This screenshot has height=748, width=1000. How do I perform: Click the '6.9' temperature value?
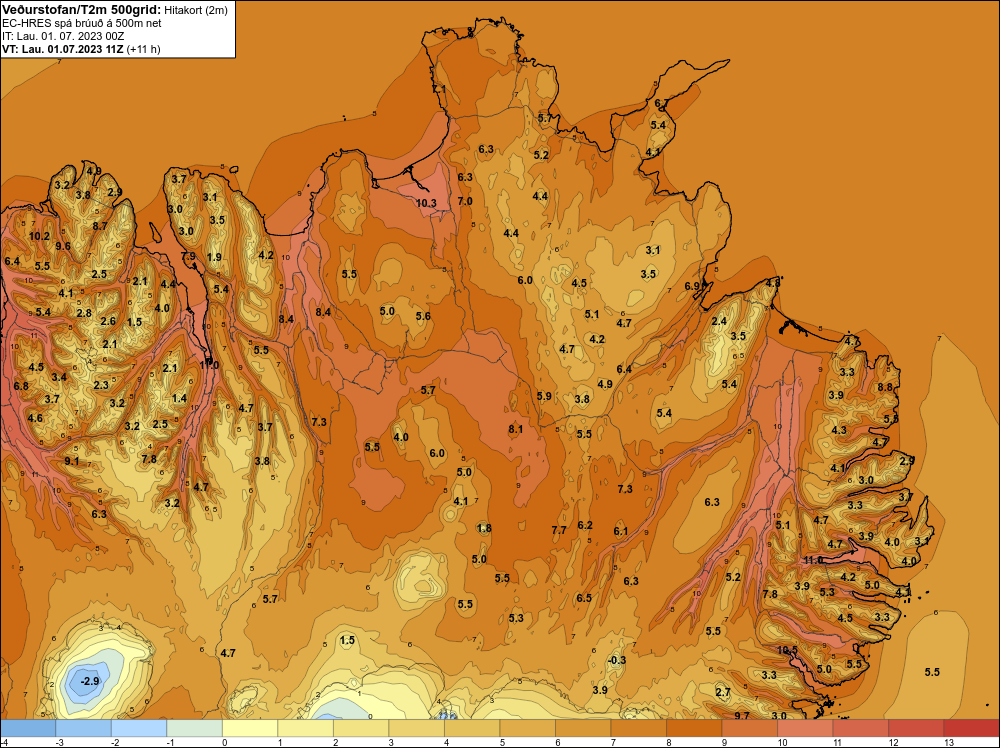click(692, 287)
